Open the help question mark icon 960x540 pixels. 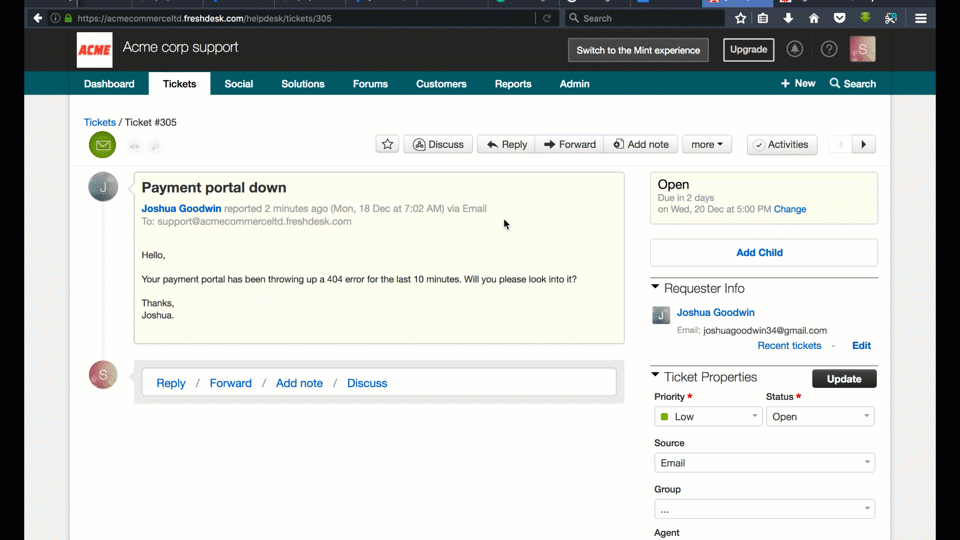829,49
